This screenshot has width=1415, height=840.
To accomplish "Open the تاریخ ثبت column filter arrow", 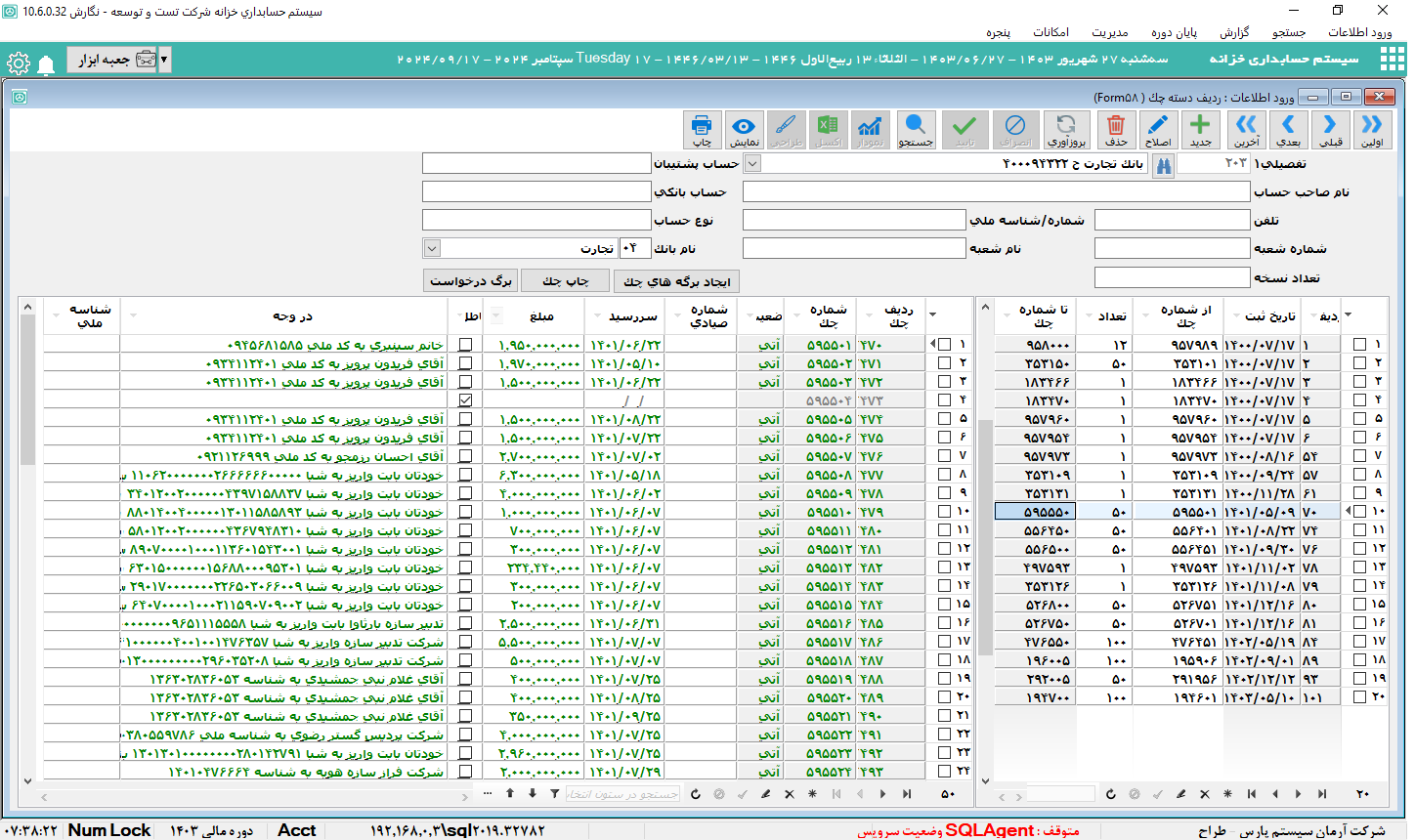I will (1237, 315).
